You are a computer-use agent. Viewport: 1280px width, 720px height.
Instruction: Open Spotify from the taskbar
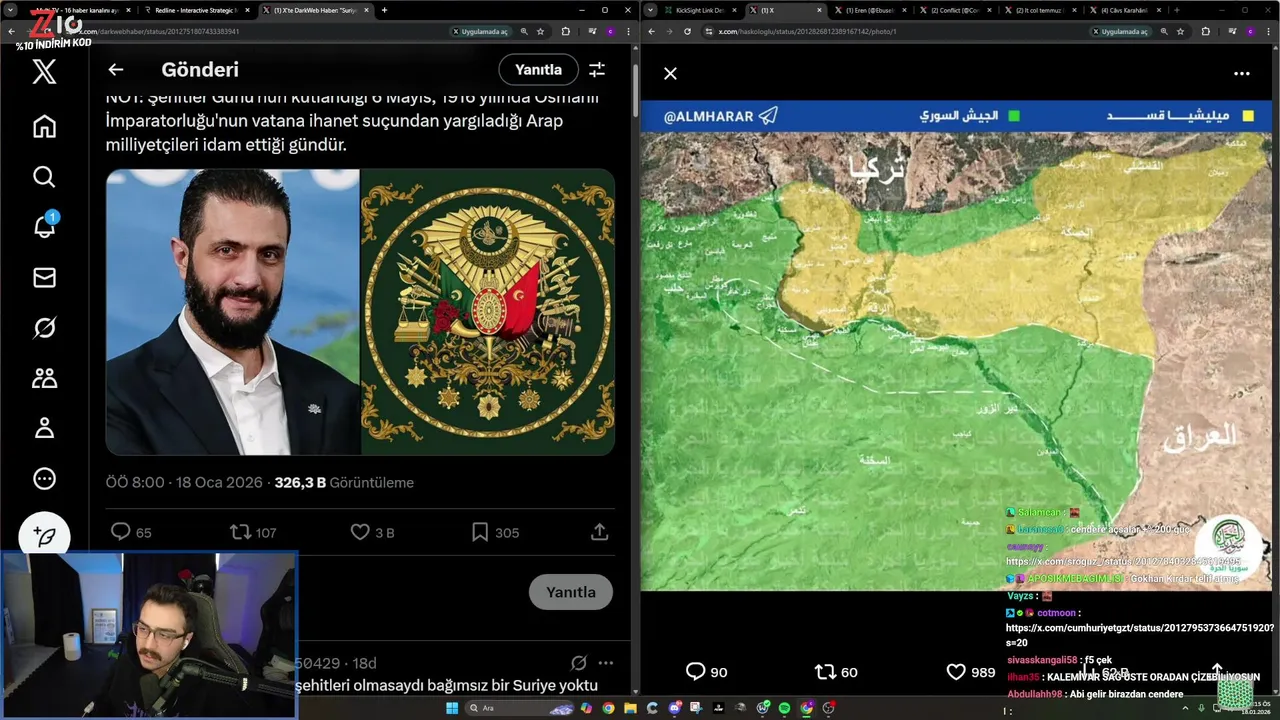784,708
